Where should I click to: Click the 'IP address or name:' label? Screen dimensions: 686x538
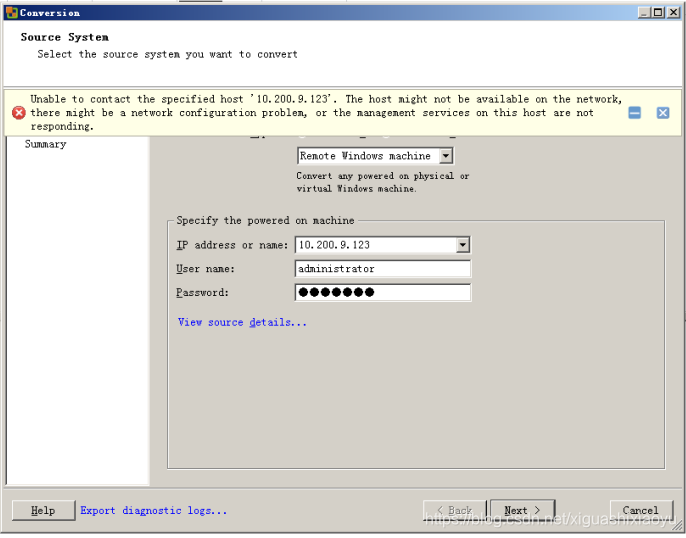click(232, 246)
